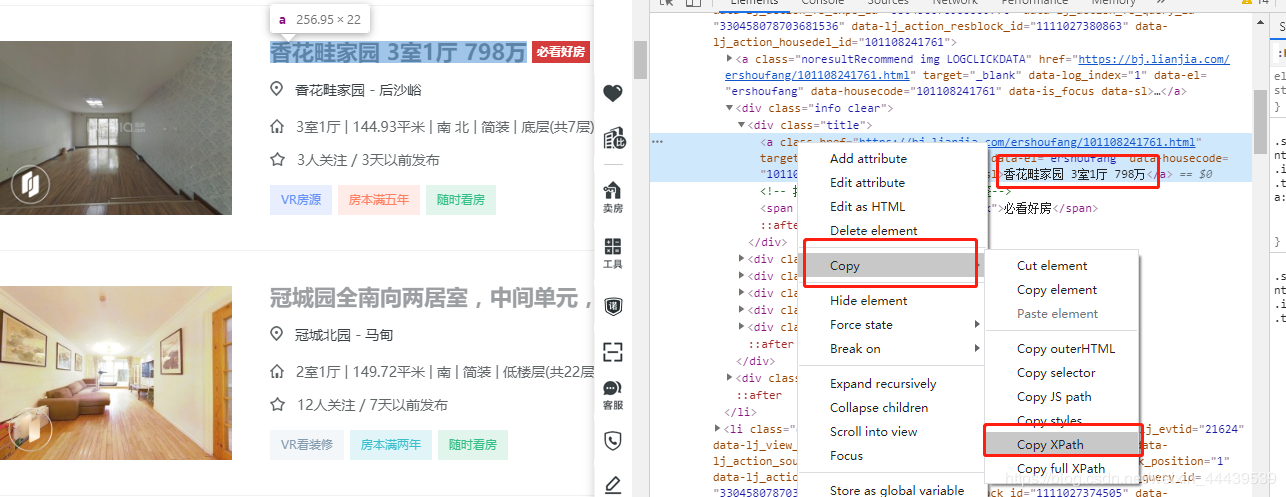The height and width of the screenshot is (497, 1286).
Task: Click the VR看装修 tag
Action: click(307, 445)
